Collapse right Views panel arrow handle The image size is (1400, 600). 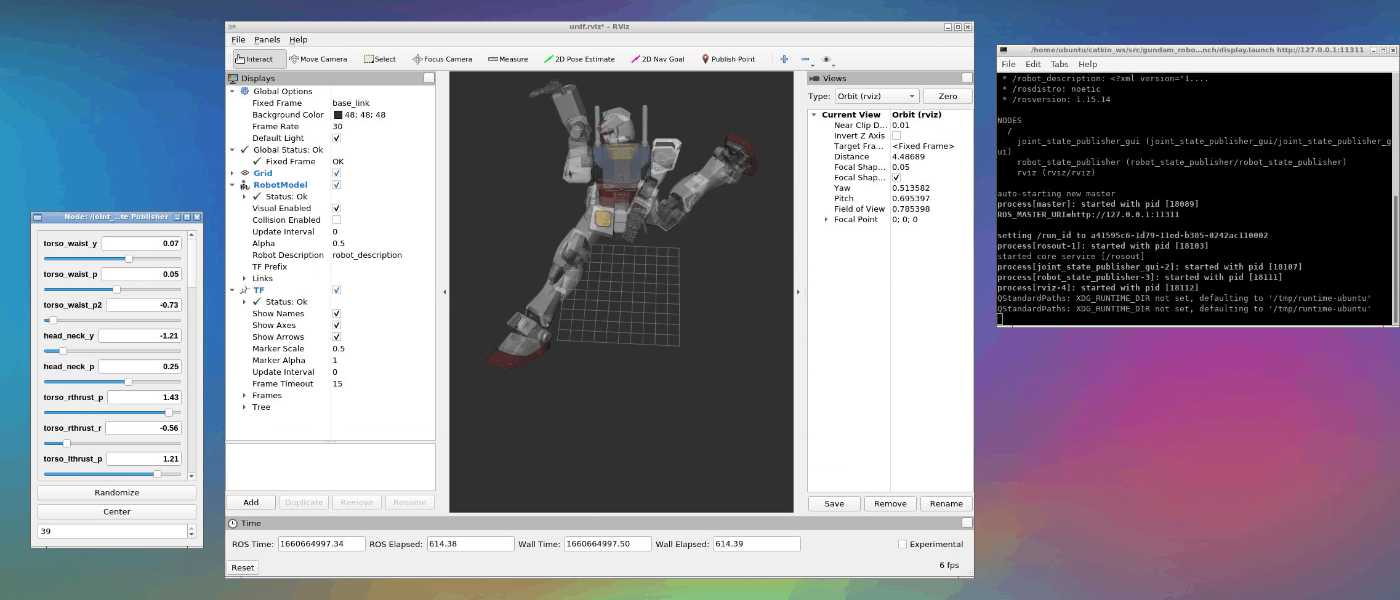tap(797, 292)
